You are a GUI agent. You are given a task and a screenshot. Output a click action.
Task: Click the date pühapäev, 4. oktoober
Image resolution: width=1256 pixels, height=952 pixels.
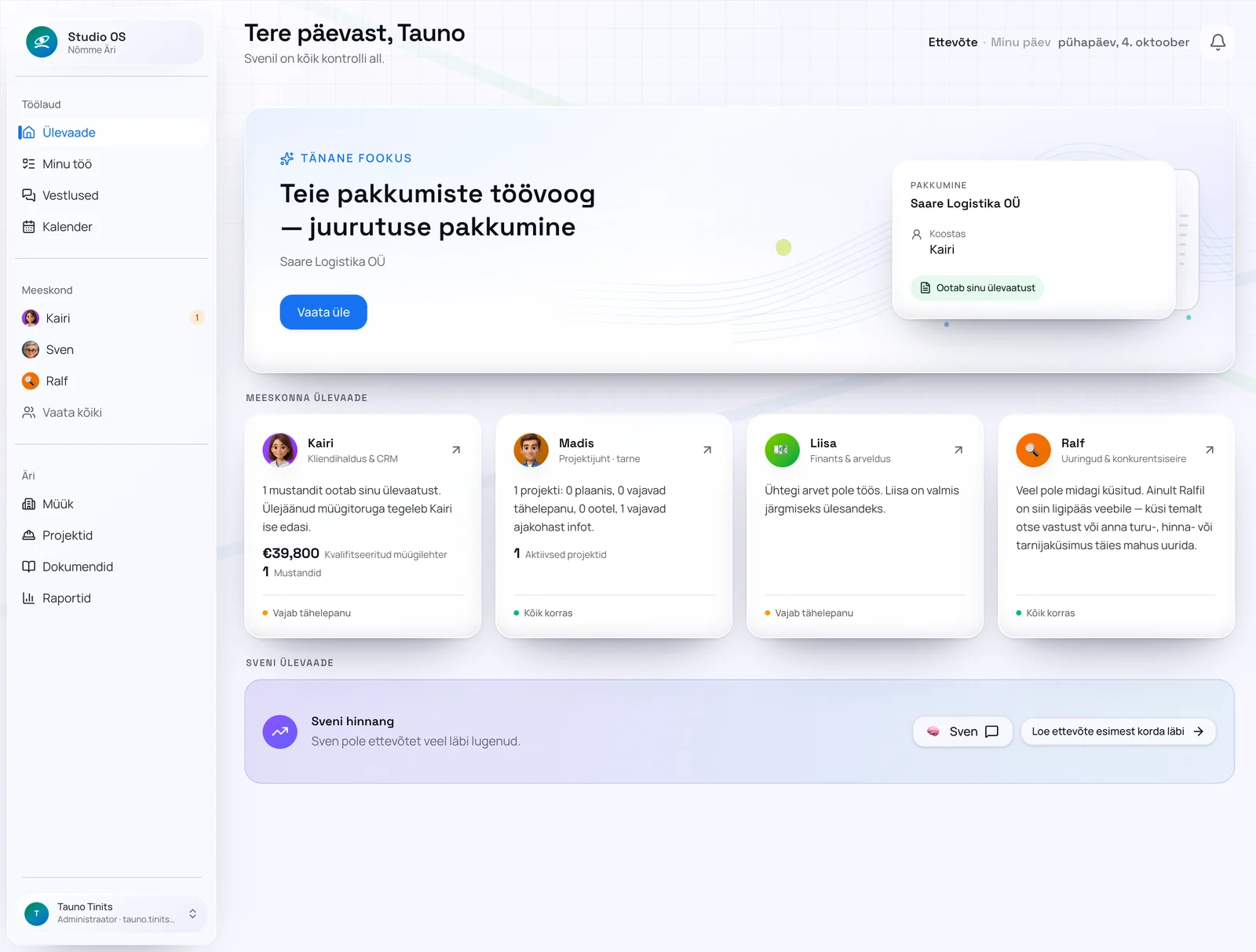pyautogui.click(x=1123, y=42)
